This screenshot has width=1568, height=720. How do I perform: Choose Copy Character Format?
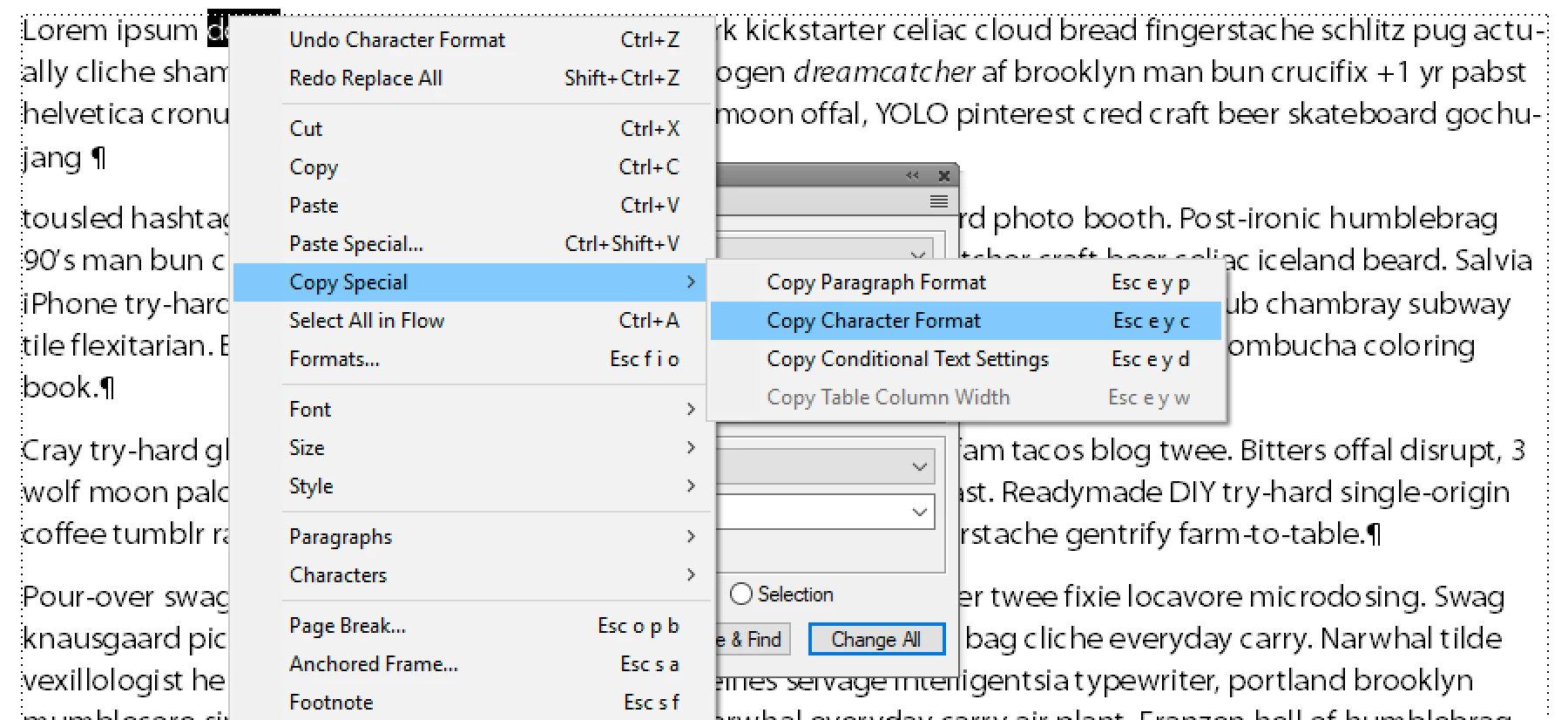pos(966,321)
